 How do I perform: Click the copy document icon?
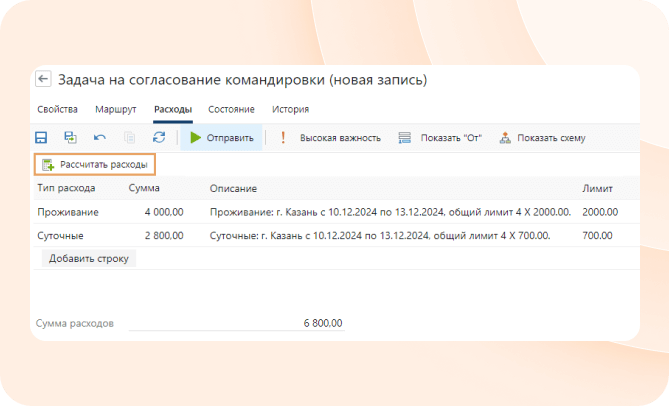pyautogui.click(x=129, y=138)
